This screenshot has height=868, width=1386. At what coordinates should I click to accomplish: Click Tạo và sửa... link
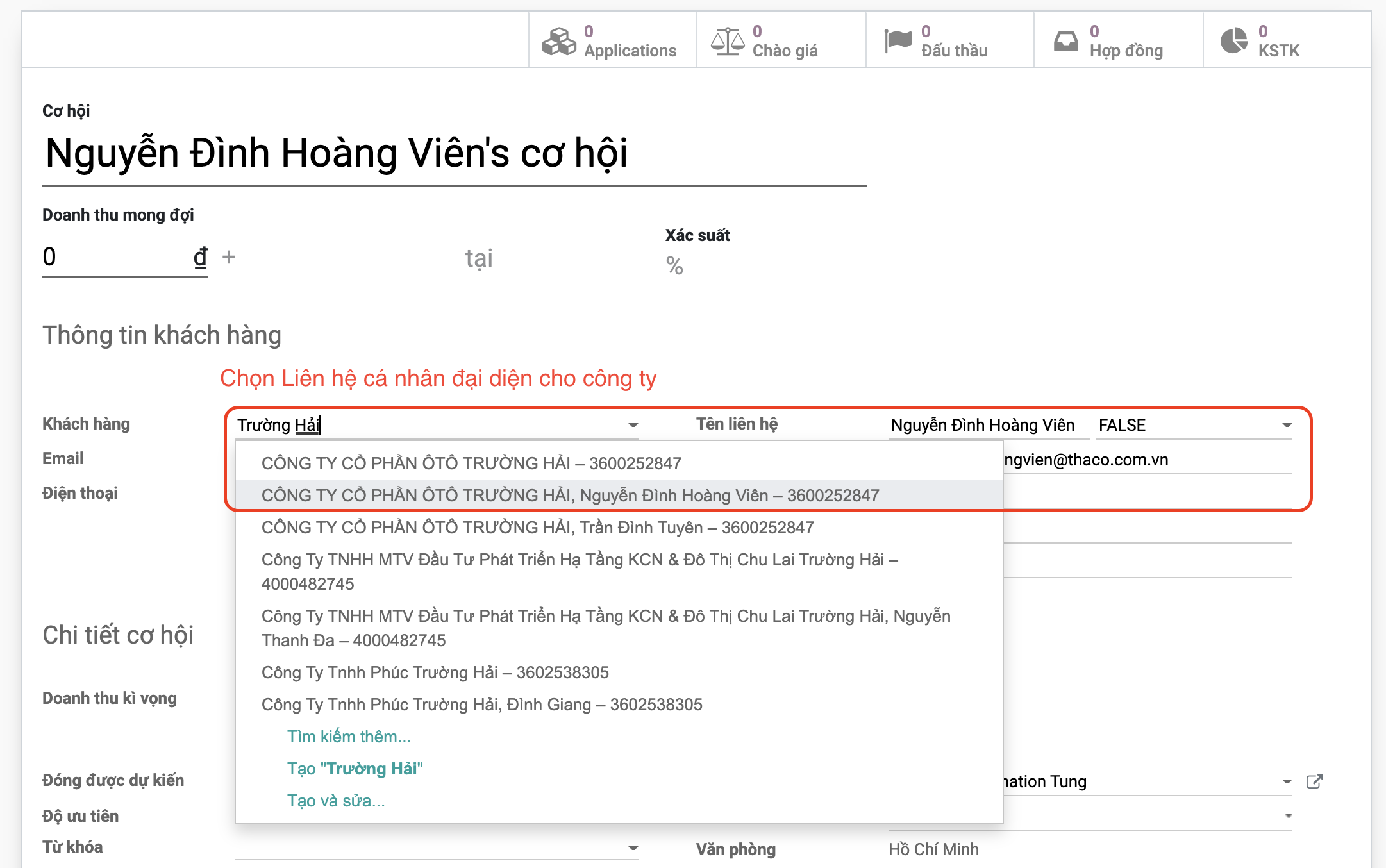pos(336,801)
